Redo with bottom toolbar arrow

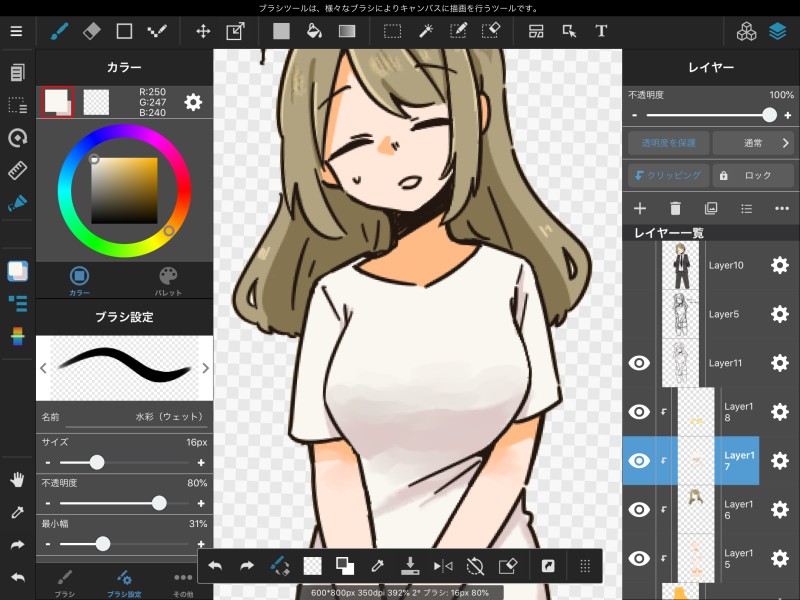pos(247,565)
